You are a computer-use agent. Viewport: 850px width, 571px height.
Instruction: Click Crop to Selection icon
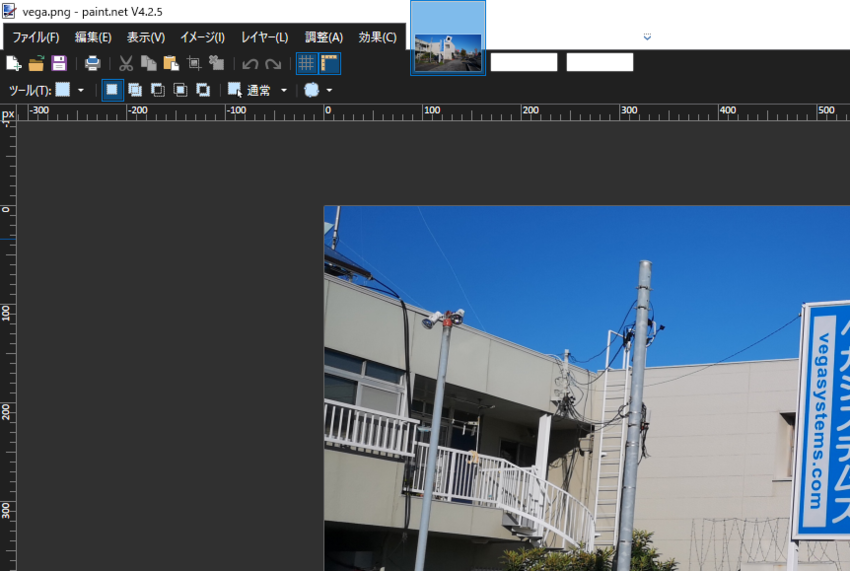pos(194,63)
